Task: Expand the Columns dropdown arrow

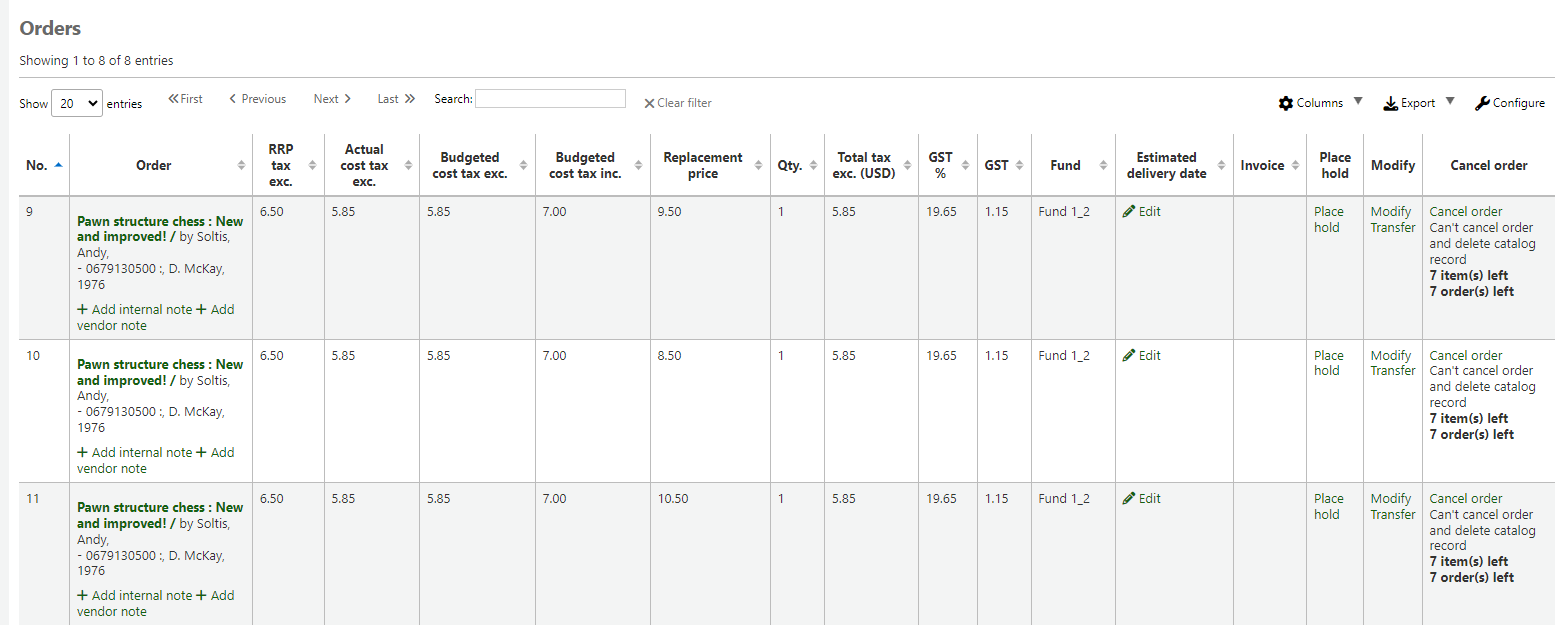Action: (x=1357, y=101)
